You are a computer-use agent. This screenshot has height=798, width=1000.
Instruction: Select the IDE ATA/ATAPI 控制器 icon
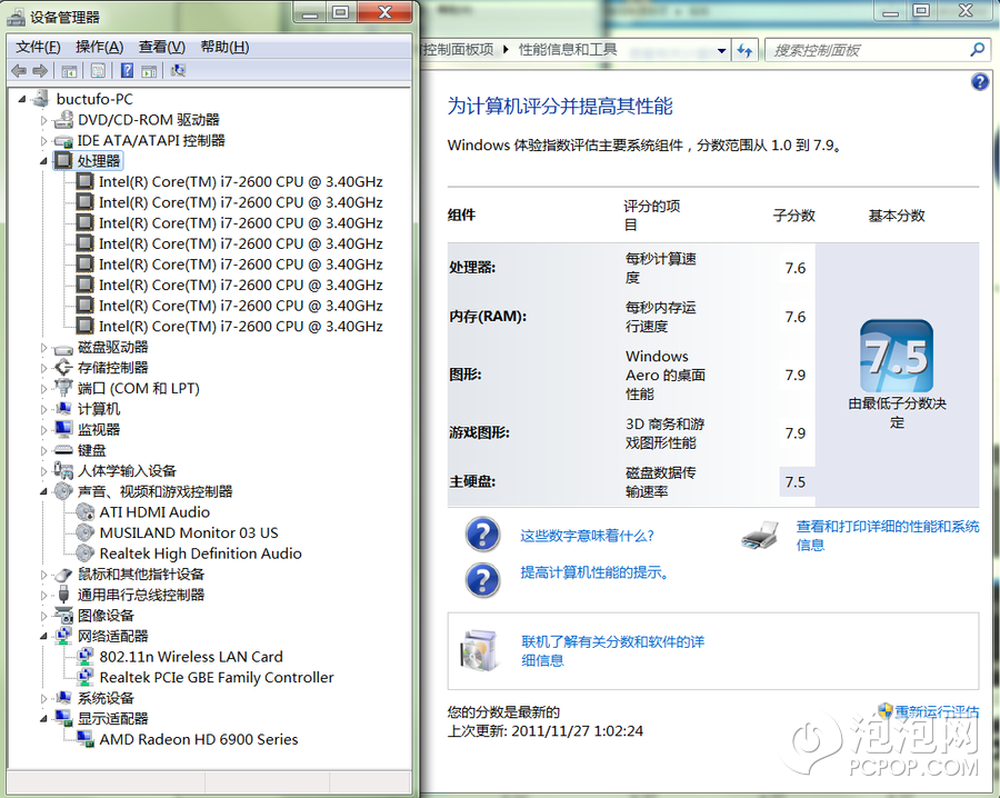pyautogui.click(x=63, y=140)
